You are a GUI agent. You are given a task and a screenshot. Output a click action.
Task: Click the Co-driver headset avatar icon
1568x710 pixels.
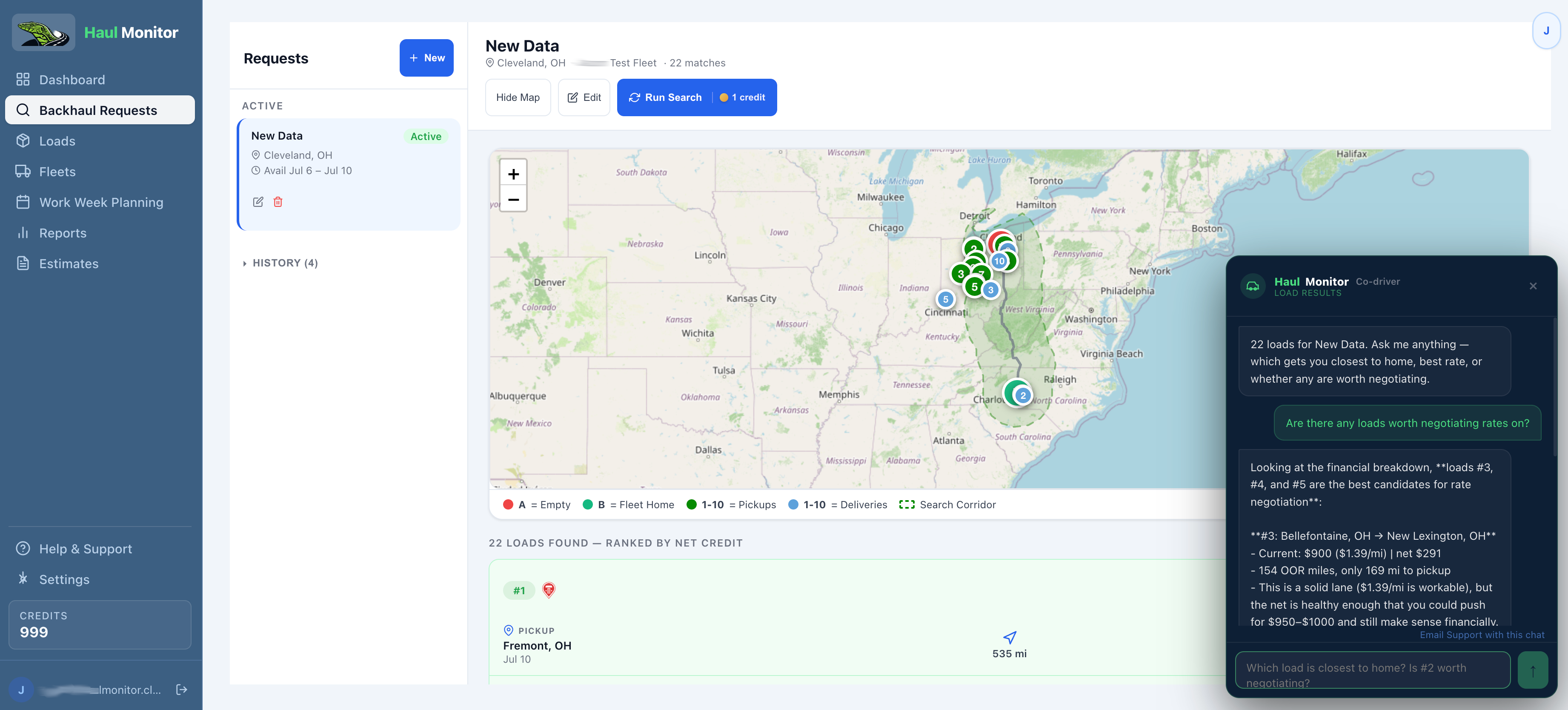coord(1253,286)
